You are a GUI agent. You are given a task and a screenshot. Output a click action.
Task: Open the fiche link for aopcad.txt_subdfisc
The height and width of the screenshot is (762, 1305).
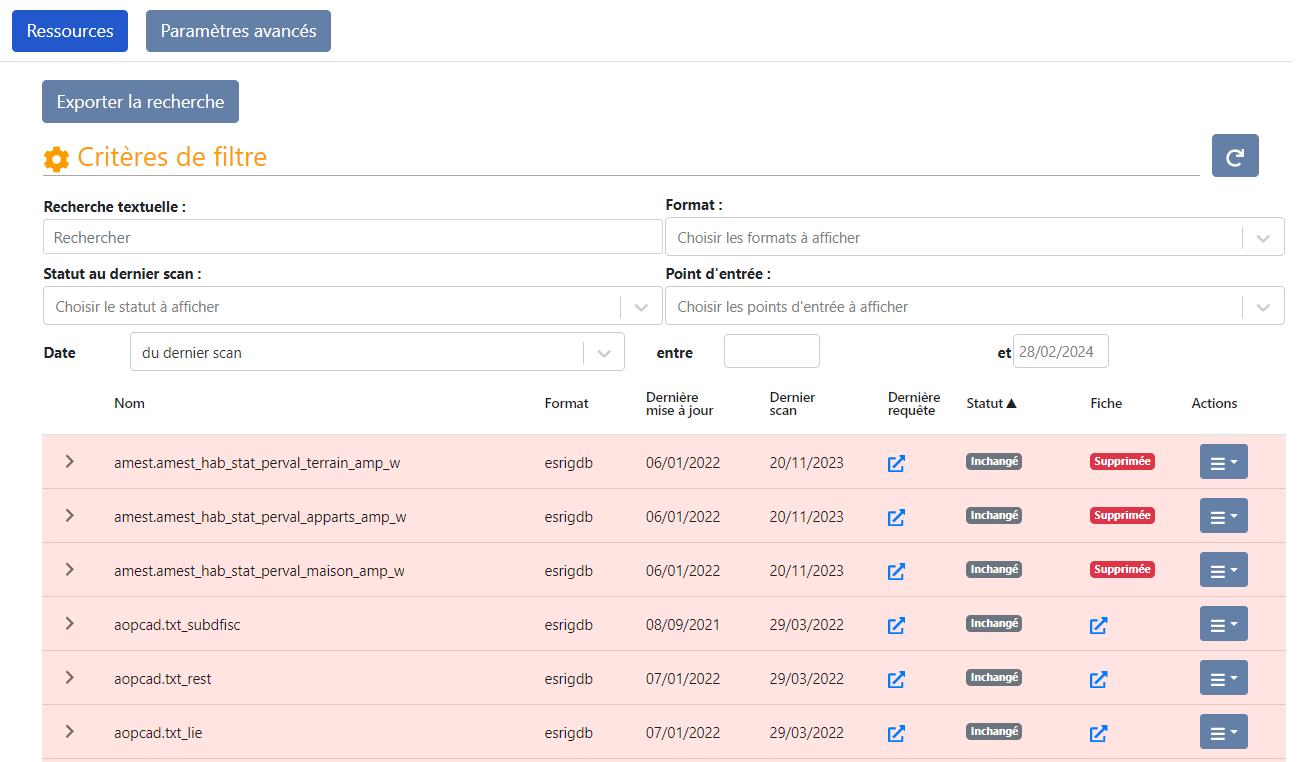pos(1098,625)
